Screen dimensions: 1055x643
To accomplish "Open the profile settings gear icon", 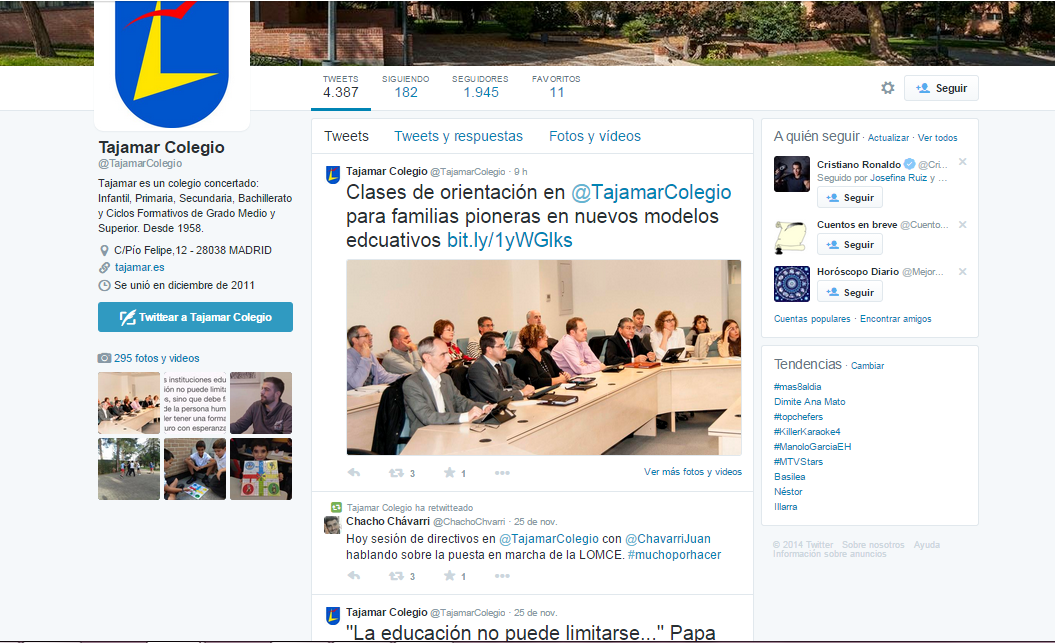I will pyautogui.click(x=888, y=88).
